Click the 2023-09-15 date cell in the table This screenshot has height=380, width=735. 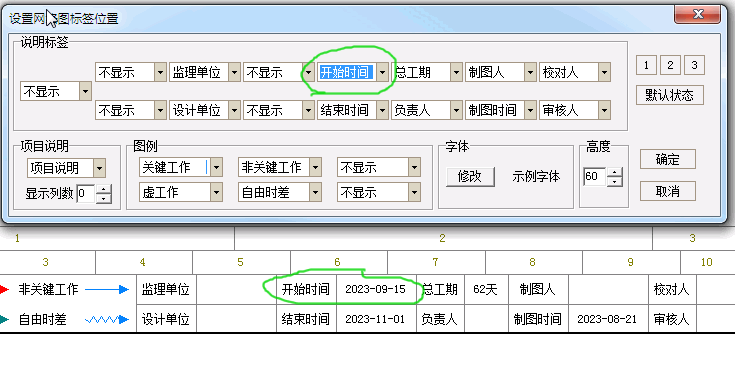[376, 289]
